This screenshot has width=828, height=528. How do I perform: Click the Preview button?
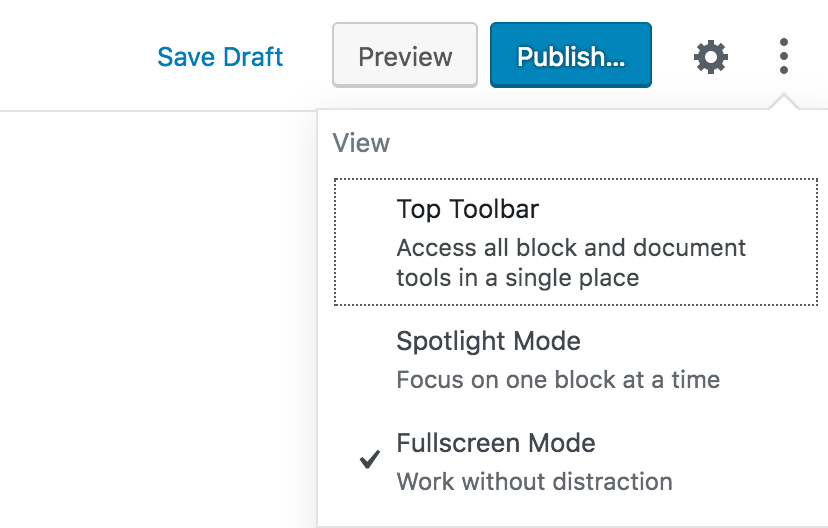(x=405, y=55)
